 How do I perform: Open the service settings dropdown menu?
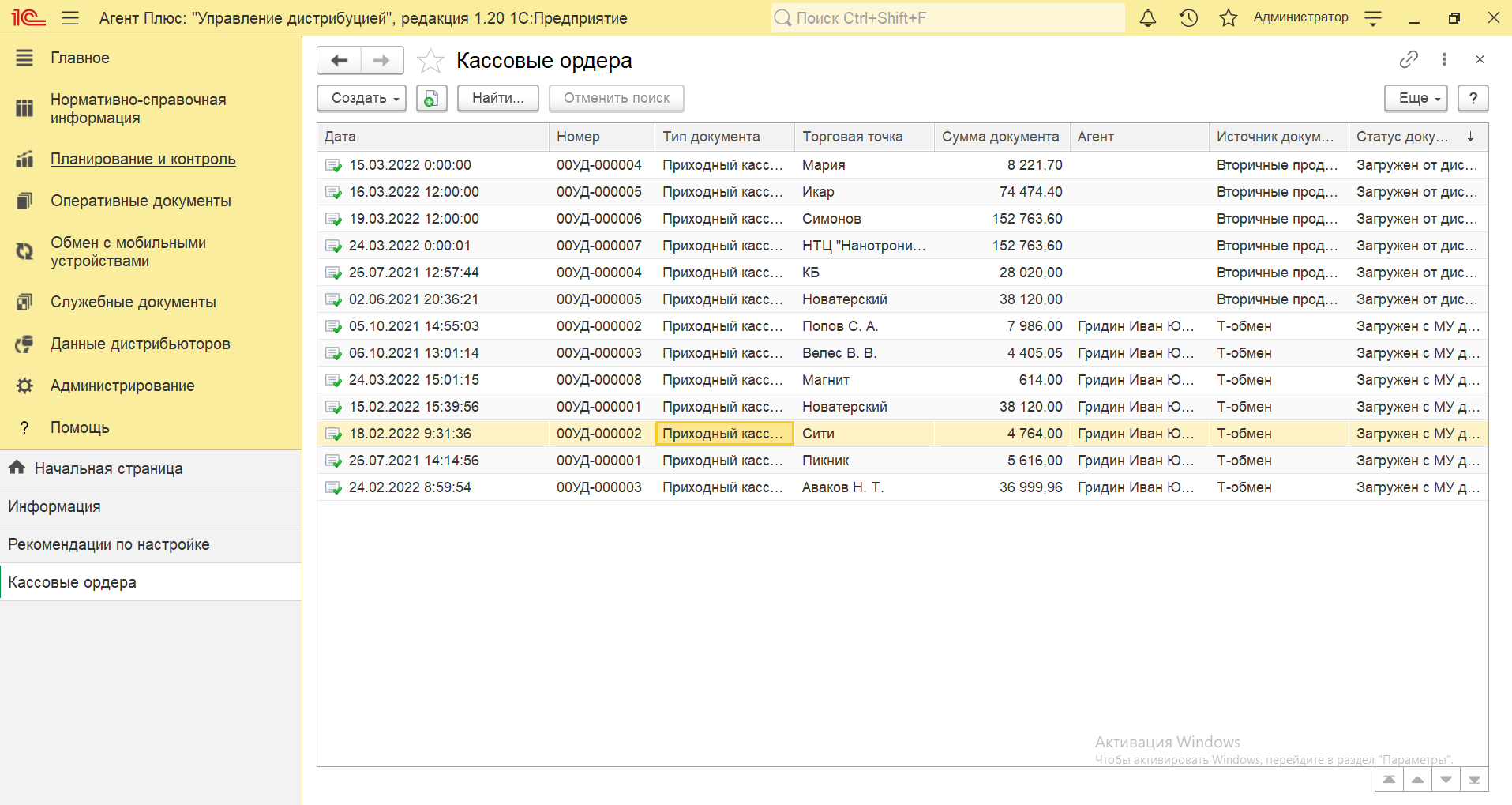coord(1373,18)
